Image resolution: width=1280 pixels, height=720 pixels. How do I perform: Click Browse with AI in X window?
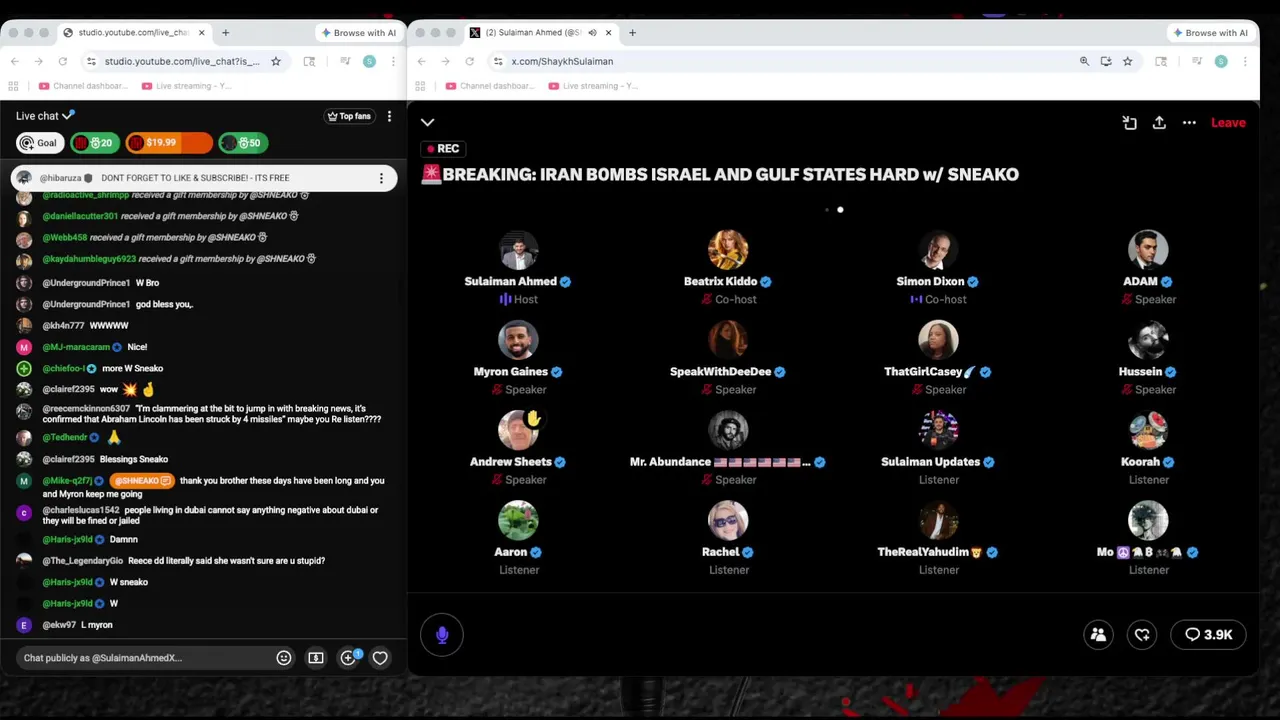[1210, 33]
